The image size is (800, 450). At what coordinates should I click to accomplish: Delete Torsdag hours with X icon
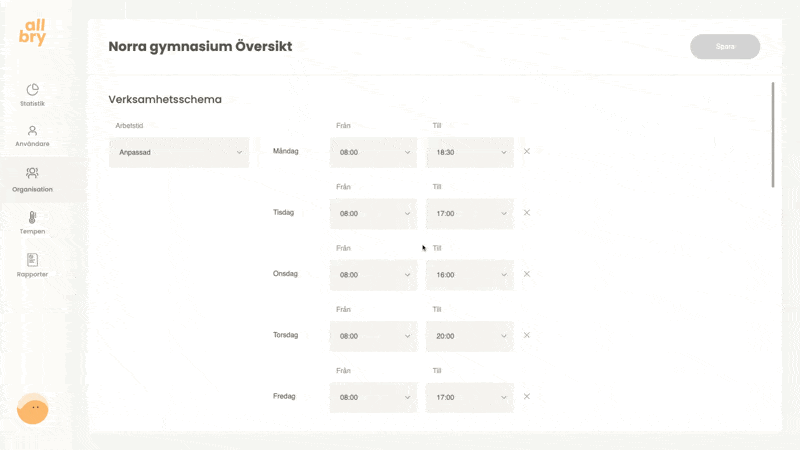tap(527, 335)
